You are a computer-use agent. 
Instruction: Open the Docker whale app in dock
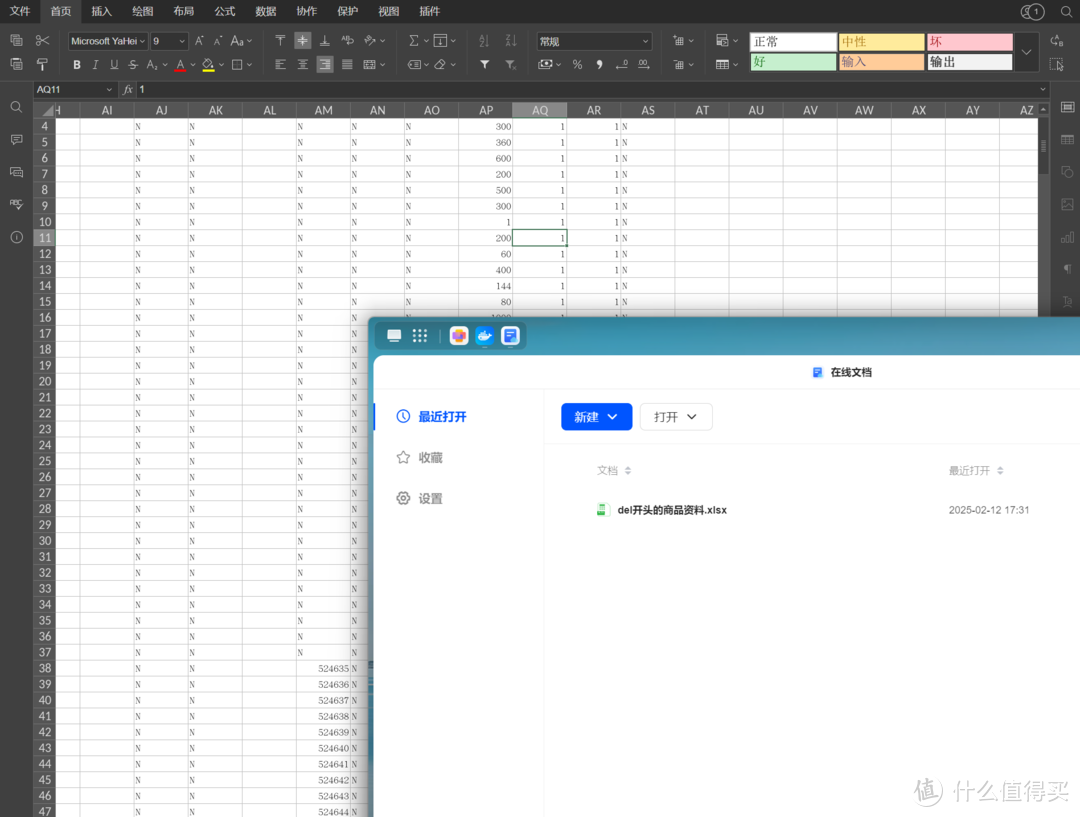pos(484,336)
